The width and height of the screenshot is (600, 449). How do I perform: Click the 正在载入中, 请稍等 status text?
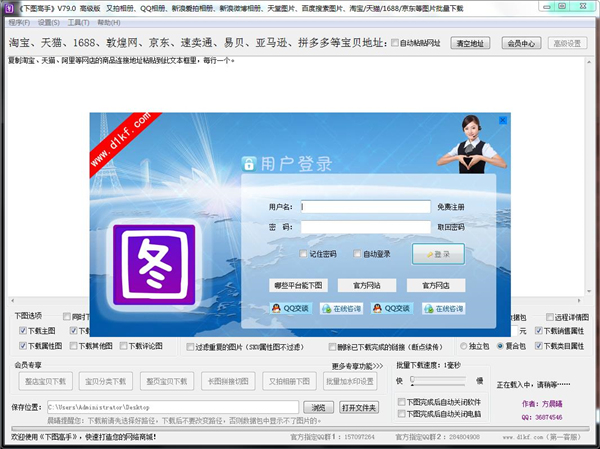pos(533,384)
